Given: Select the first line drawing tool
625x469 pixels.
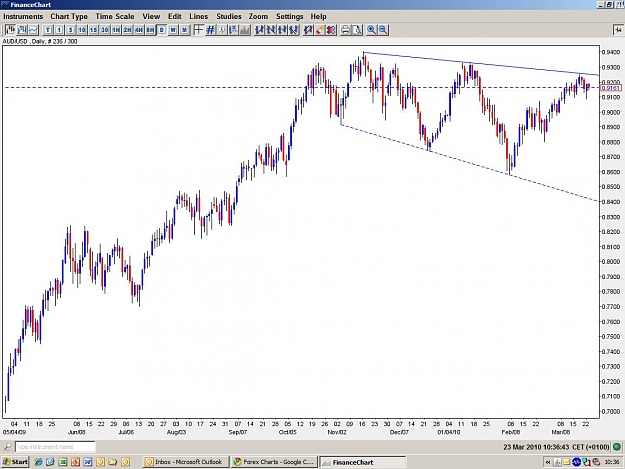Looking at the screenshot, I should [x=259, y=30].
